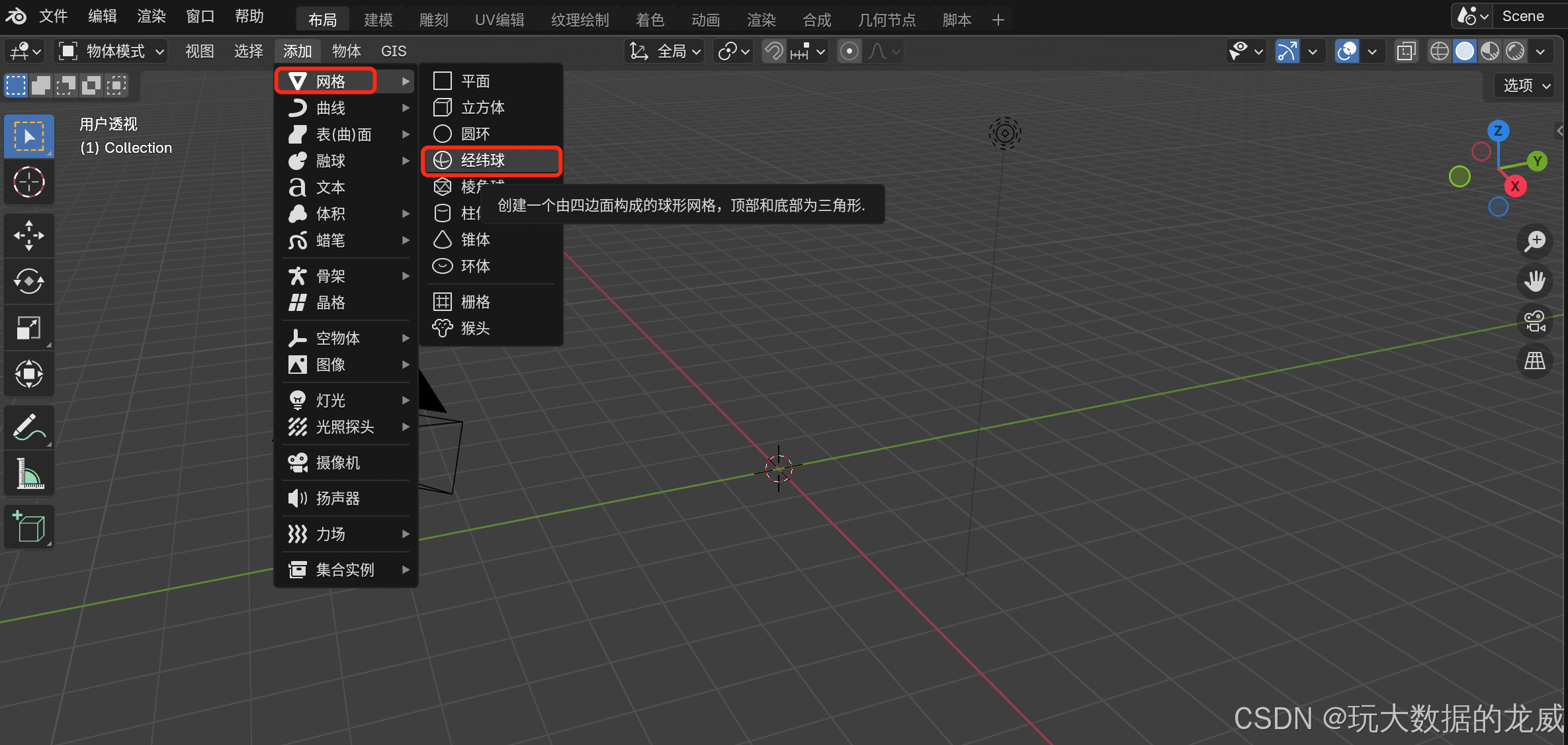Click the Add Cube tool icon
Screen dimensions: 1568x745
click(x=28, y=527)
